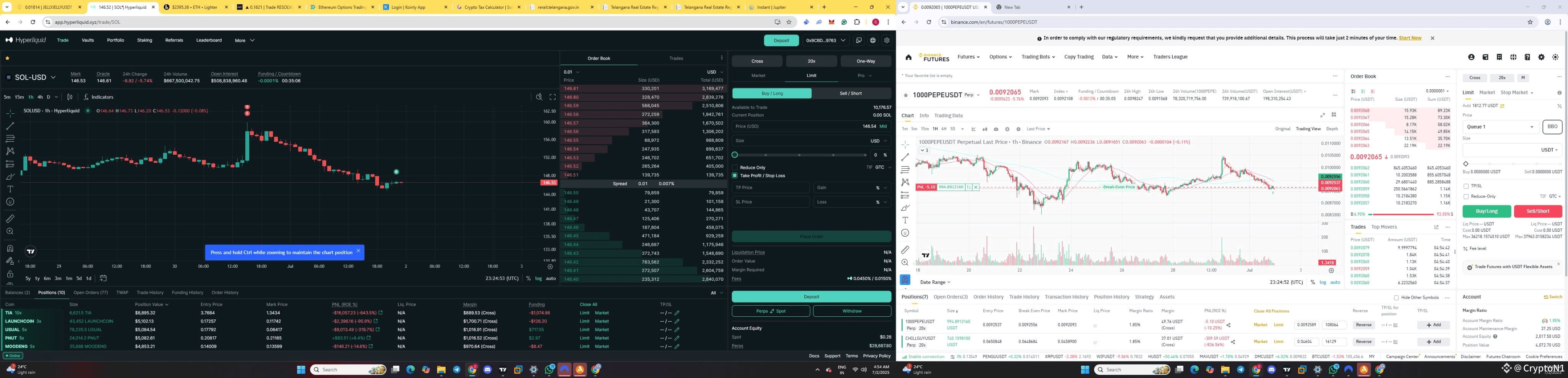Expand Binance chart to fullscreen
1568x378 pixels.
click(x=1323, y=115)
